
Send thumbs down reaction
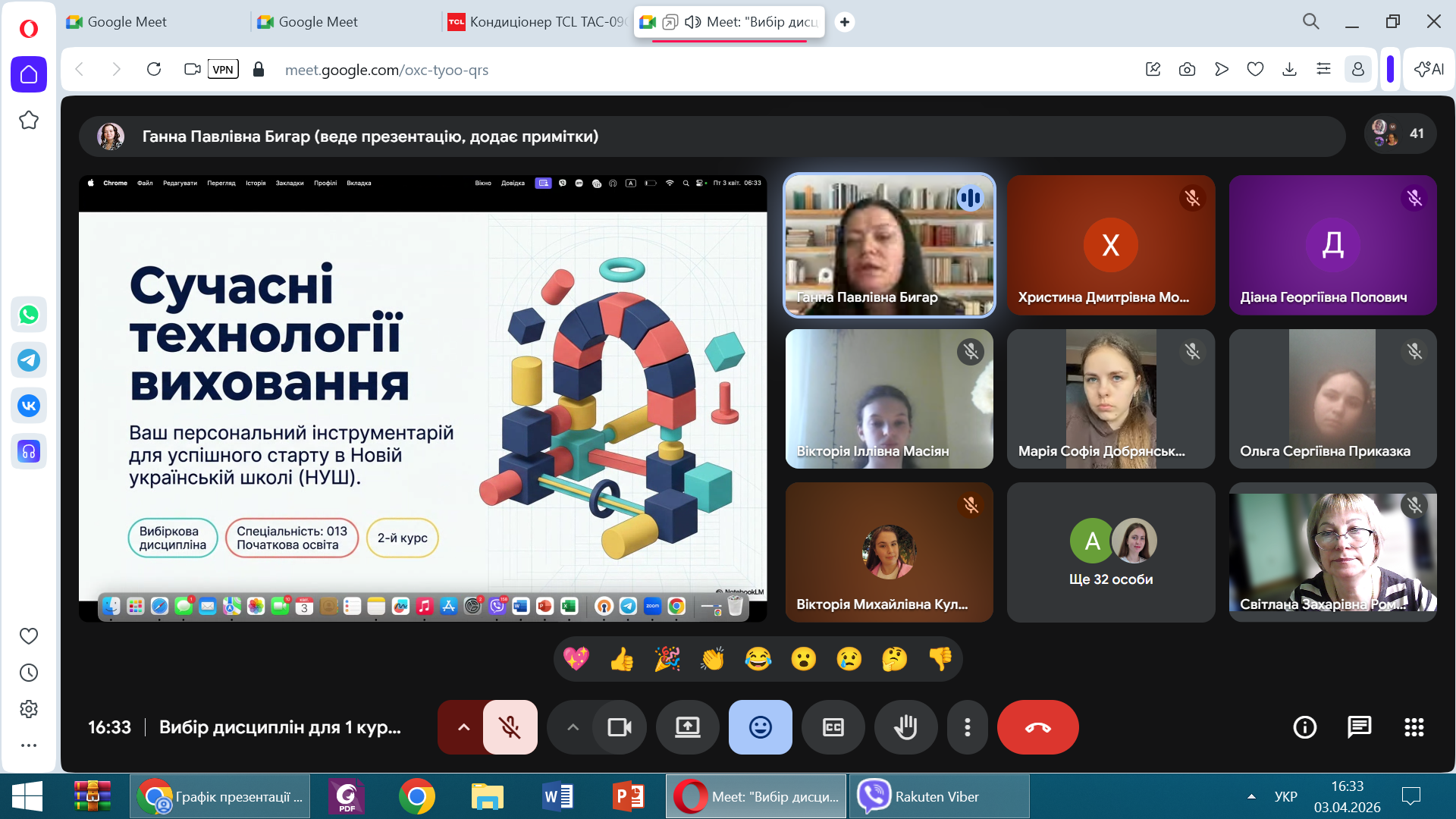[940, 659]
